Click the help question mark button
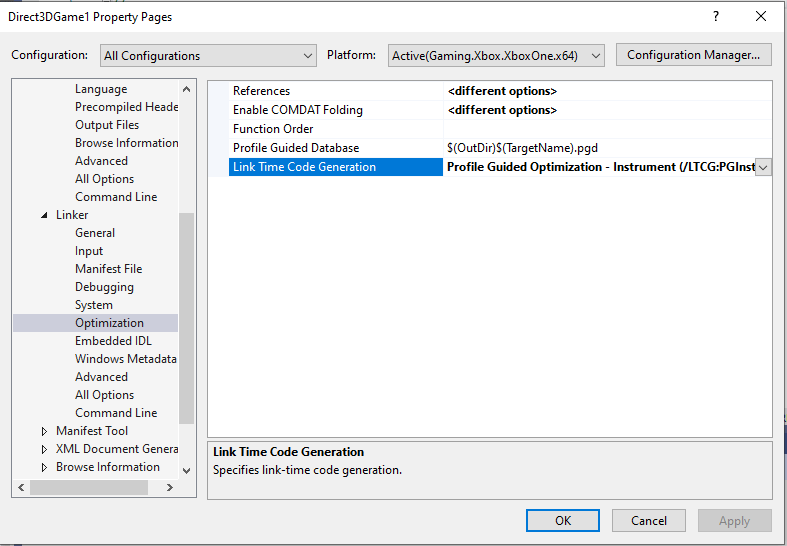This screenshot has width=787, height=546. point(716,17)
